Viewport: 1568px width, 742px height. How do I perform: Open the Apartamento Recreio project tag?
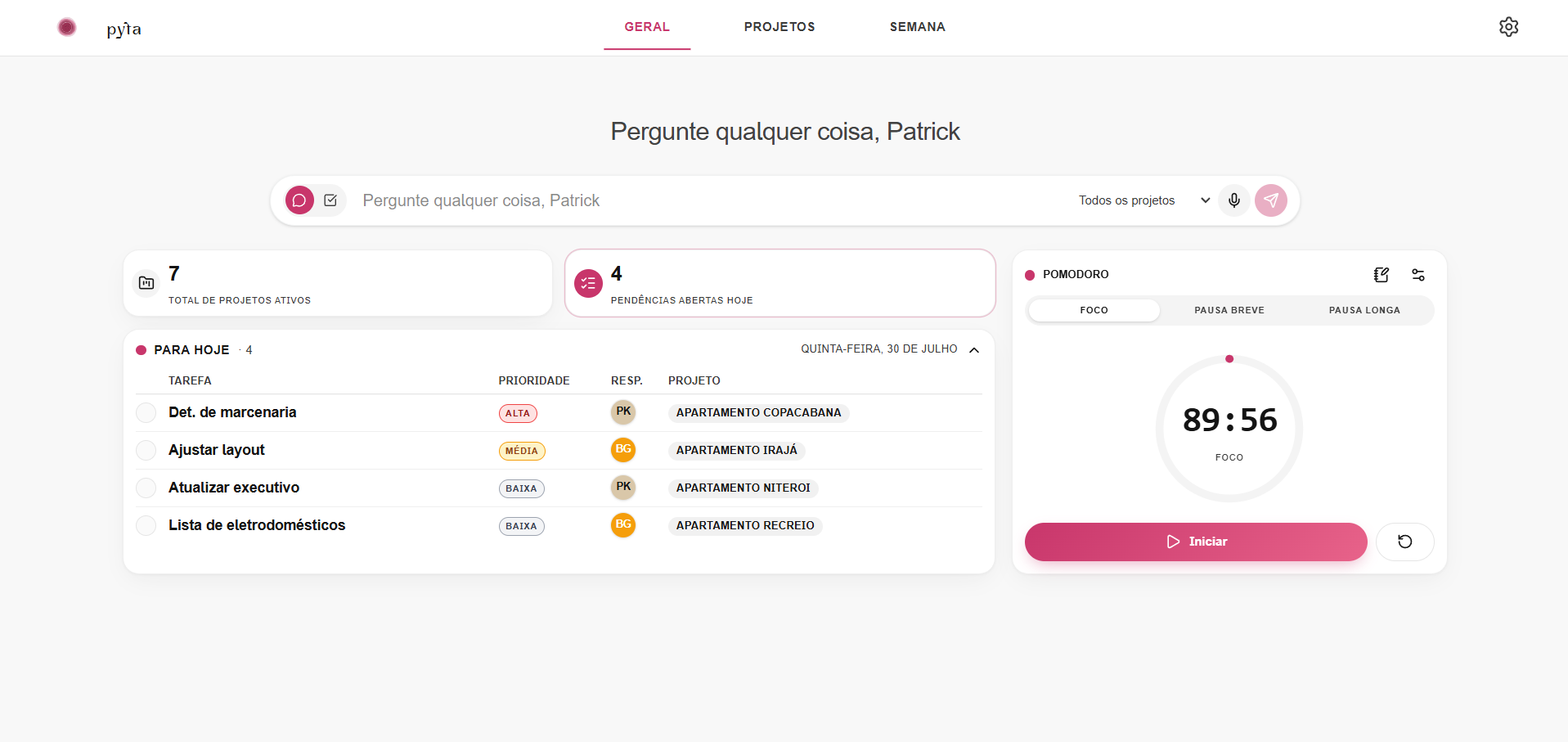click(x=745, y=525)
